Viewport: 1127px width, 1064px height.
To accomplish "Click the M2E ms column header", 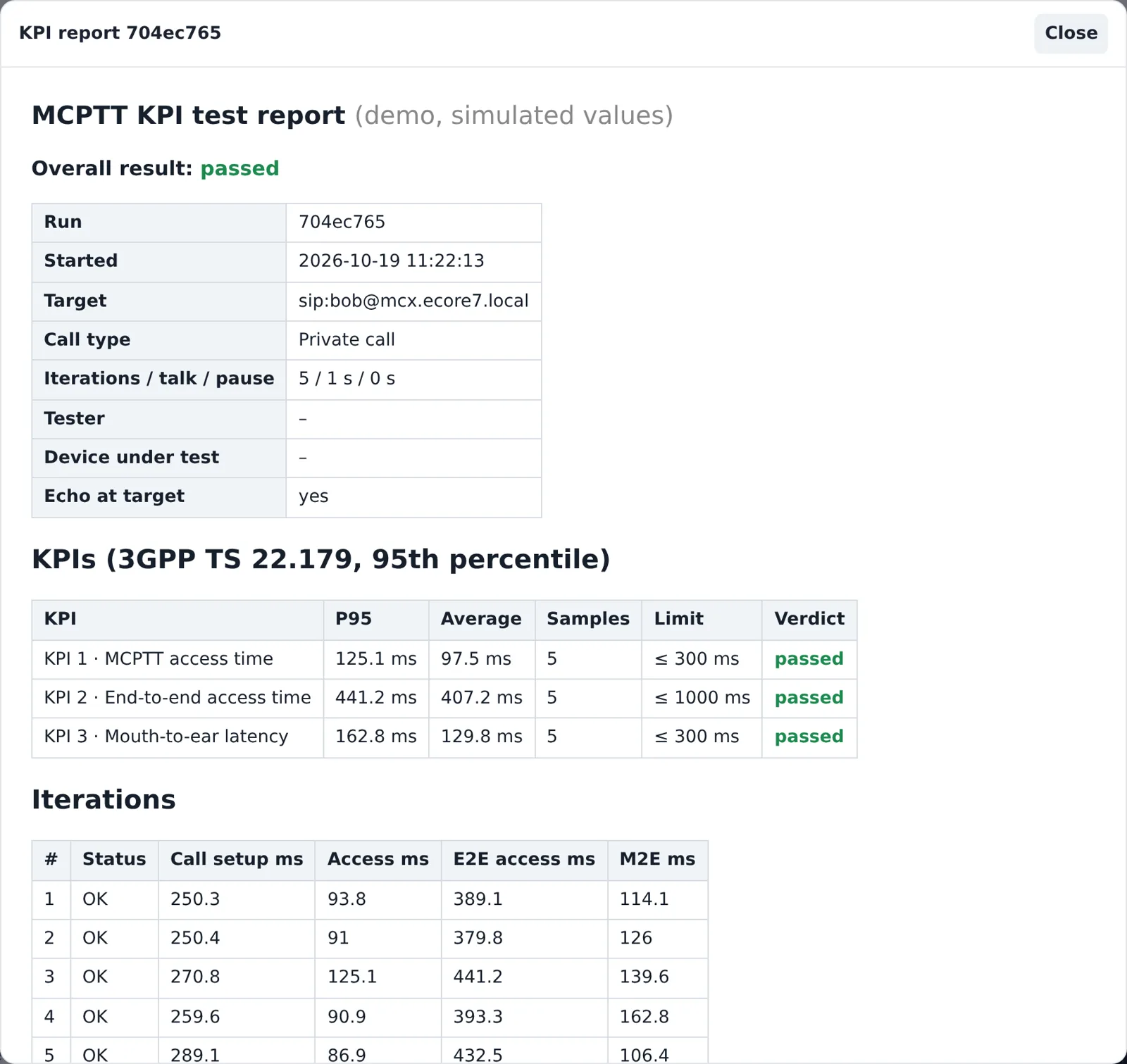I will [x=657, y=860].
